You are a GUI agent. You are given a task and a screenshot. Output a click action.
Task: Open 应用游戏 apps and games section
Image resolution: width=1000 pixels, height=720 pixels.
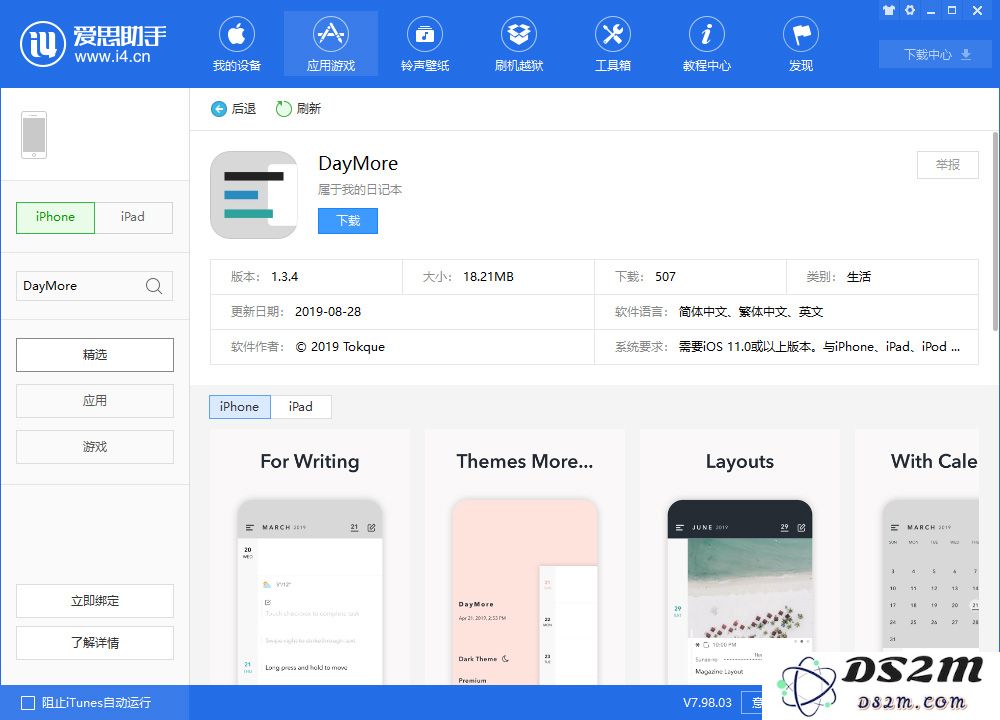tap(331, 44)
